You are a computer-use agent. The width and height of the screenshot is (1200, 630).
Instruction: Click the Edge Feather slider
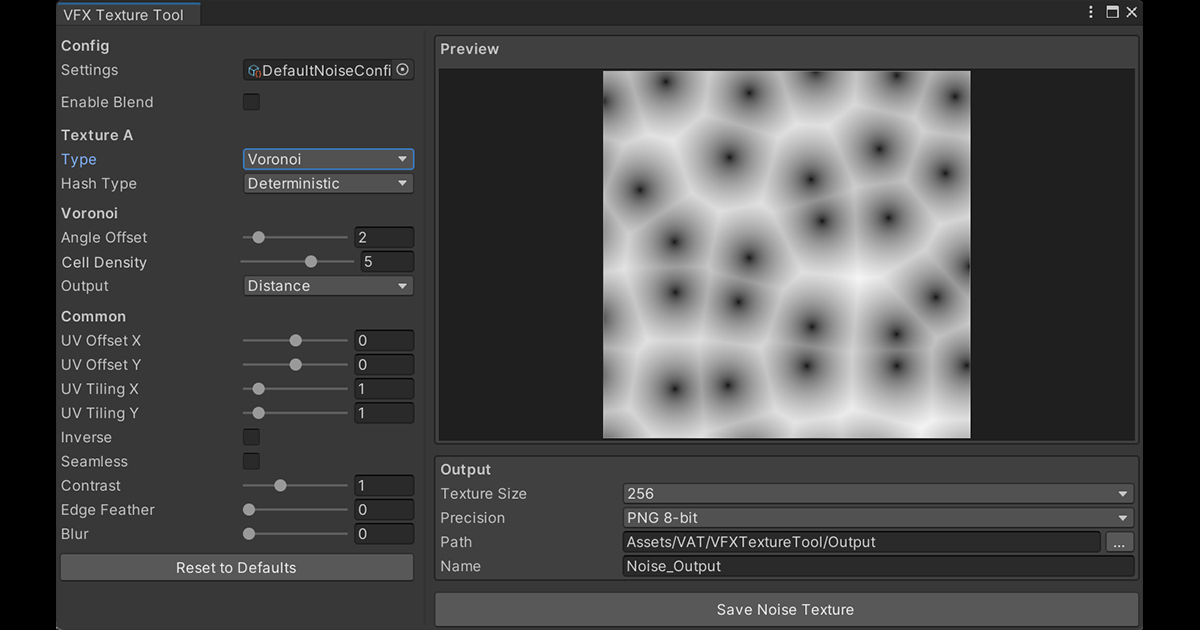point(295,510)
